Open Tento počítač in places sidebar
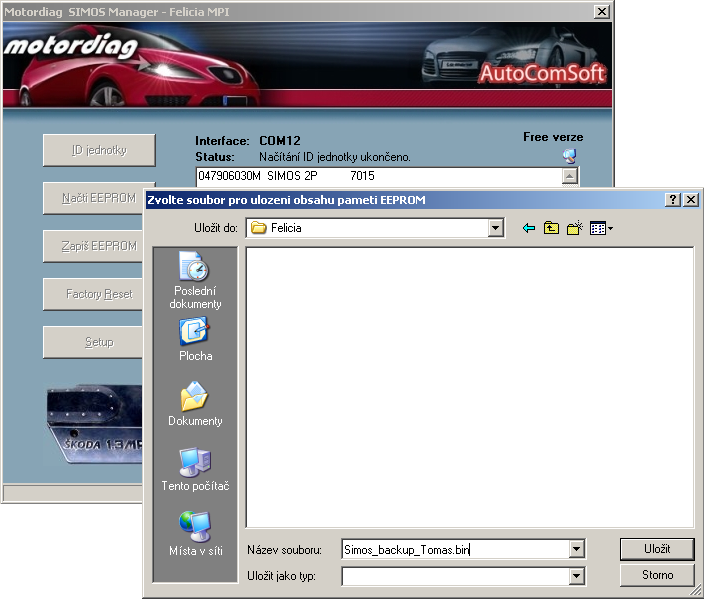Screen dimensions: 704x599 click(x=195, y=469)
